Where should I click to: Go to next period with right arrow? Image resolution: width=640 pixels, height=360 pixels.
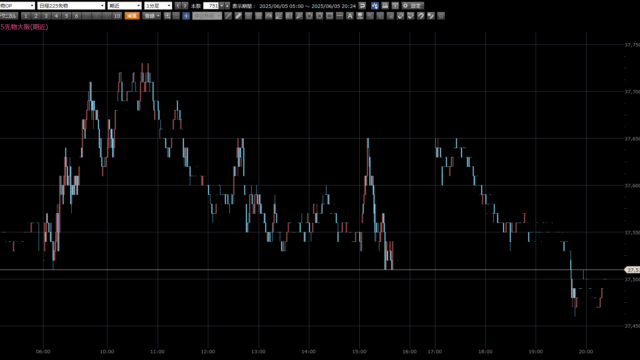[185, 6]
